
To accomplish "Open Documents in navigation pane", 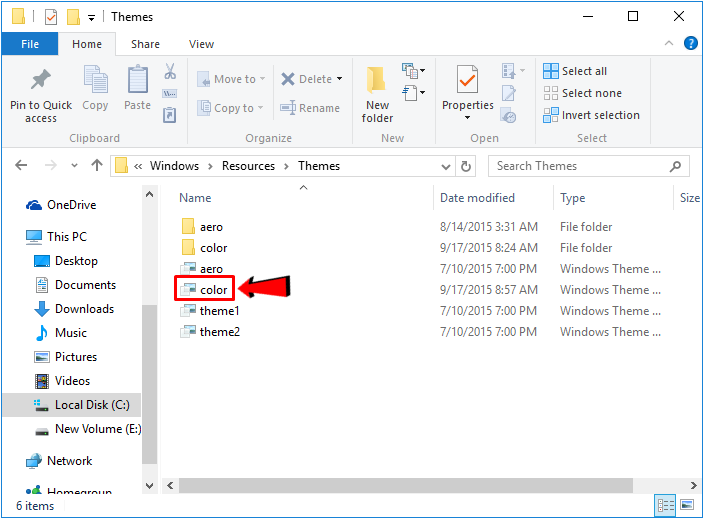I will click(75, 285).
